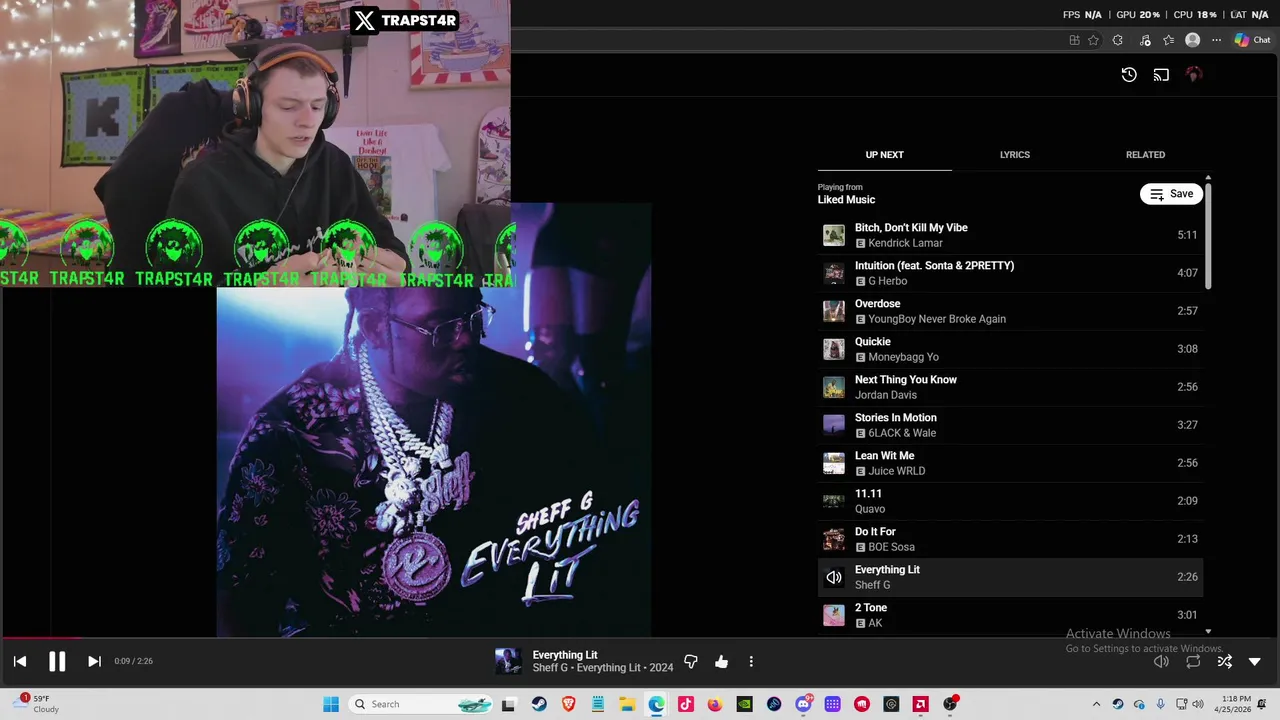
Task: Play Bitch, Don't Kill My Vibe
Action: pyautogui.click(x=1010, y=235)
